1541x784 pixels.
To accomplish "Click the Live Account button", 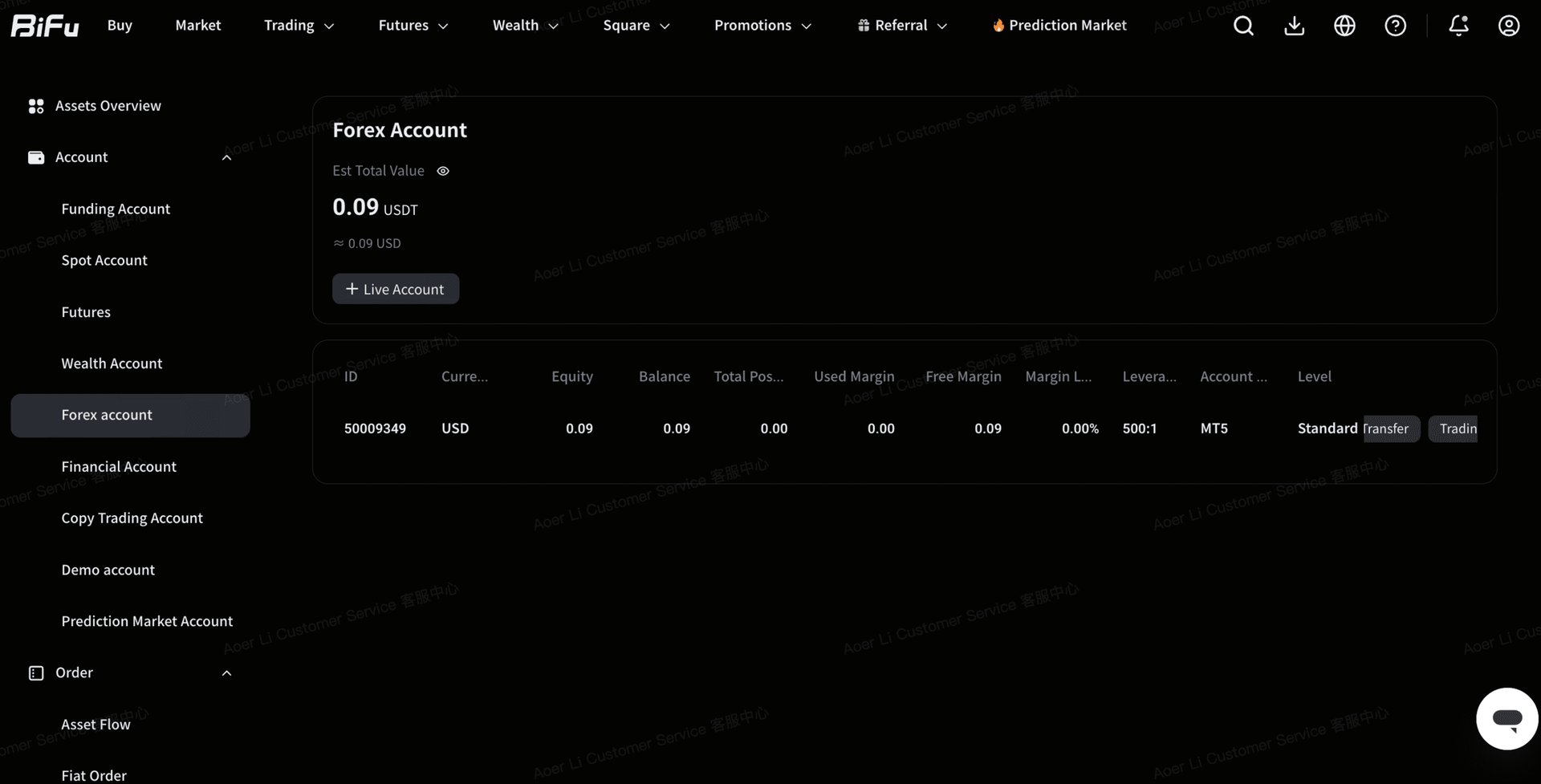I will pos(396,289).
